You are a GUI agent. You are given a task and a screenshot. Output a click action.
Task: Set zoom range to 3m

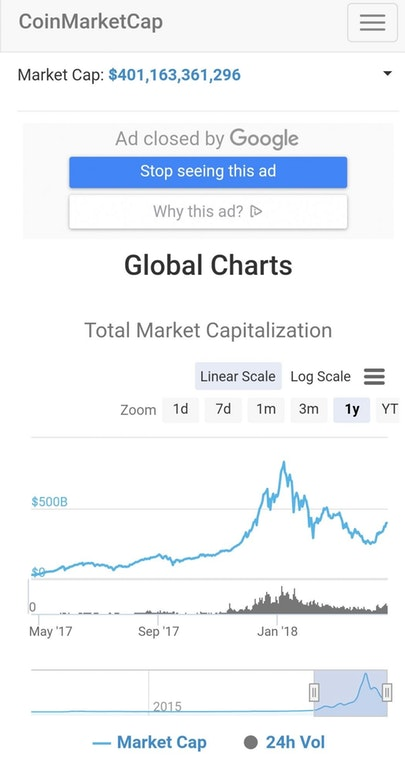(x=309, y=409)
